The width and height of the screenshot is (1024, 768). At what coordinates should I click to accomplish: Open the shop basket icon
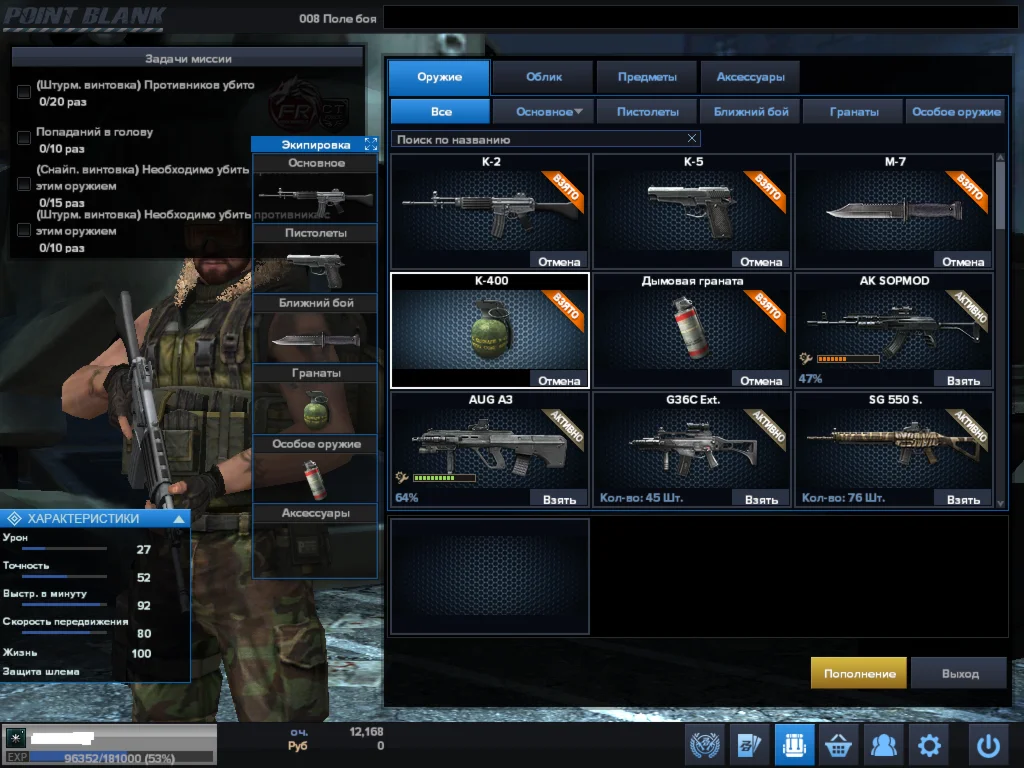coord(839,744)
